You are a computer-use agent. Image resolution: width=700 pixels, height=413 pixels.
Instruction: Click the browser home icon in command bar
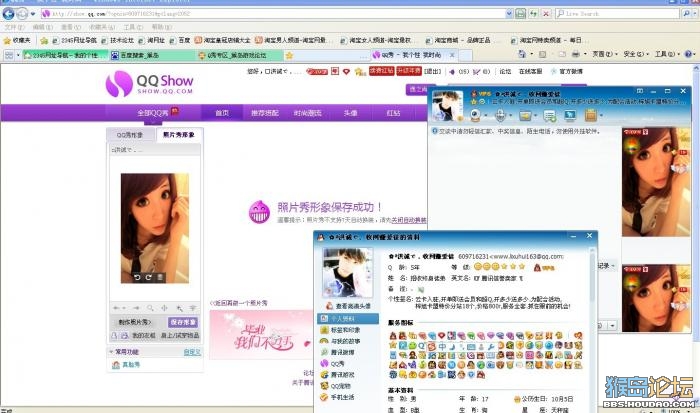[522, 54]
